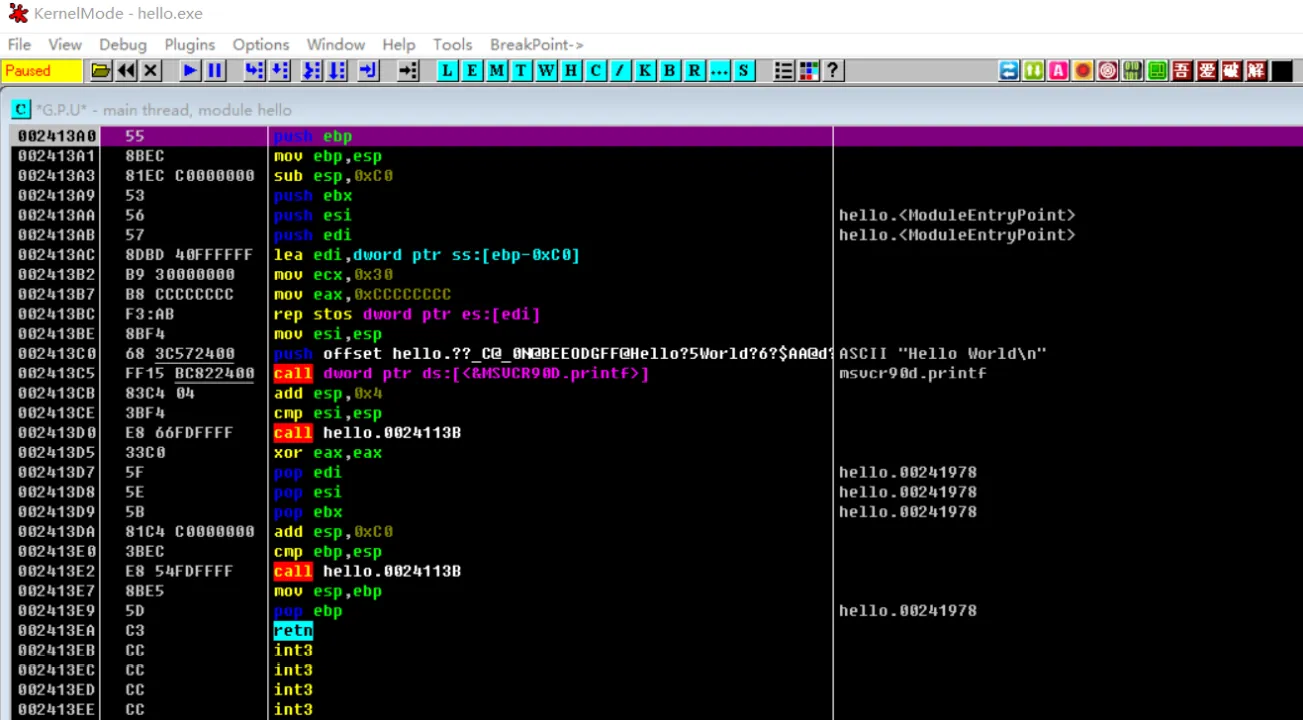Click the bullseye target toolbar icon
Image resolution: width=1303 pixels, height=720 pixels.
[1107, 70]
